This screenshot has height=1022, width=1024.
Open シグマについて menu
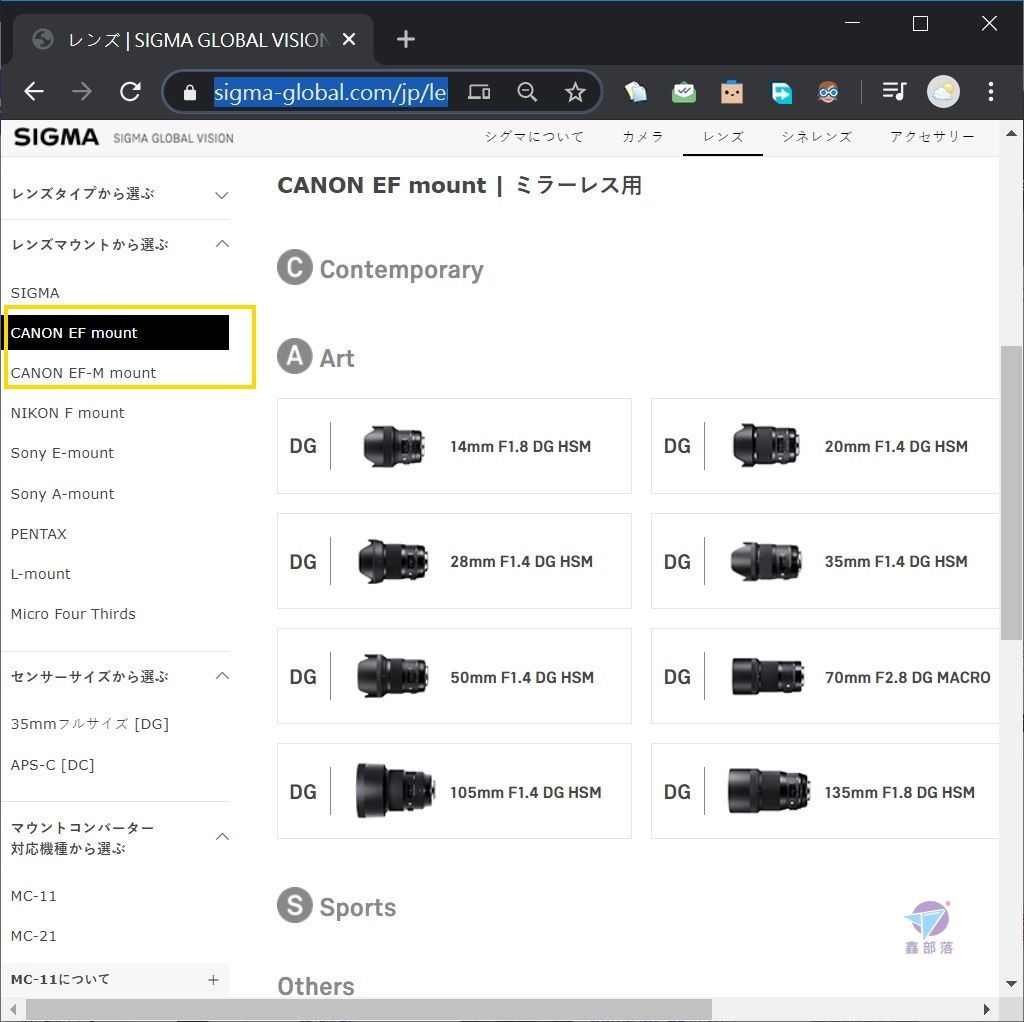534,136
